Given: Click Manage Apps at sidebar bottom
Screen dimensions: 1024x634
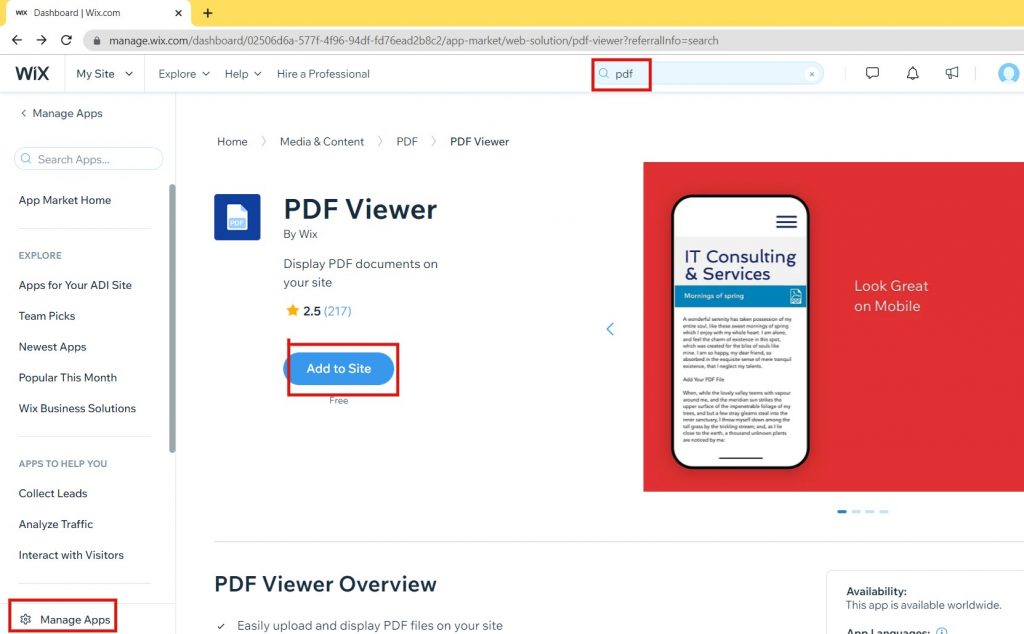Looking at the screenshot, I should 75,619.
